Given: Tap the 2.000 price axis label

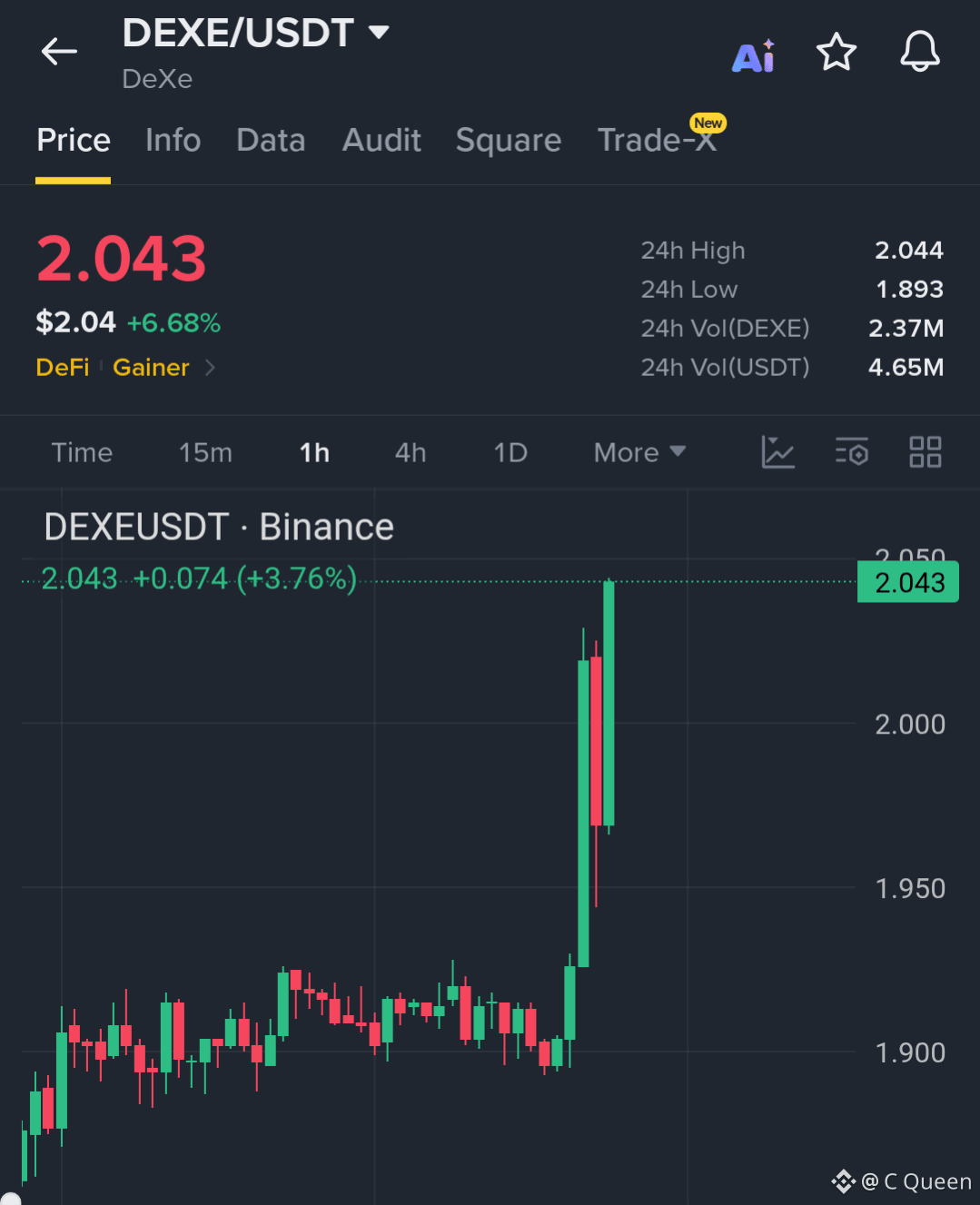Looking at the screenshot, I should 910,724.
